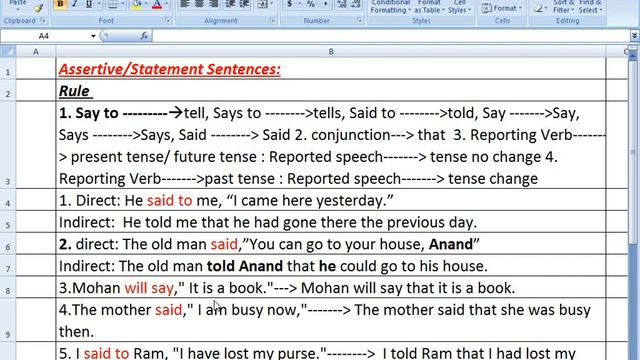This screenshot has height=360, width=640.
Task: Click the Name Box showing A4
Action: (x=44, y=36)
